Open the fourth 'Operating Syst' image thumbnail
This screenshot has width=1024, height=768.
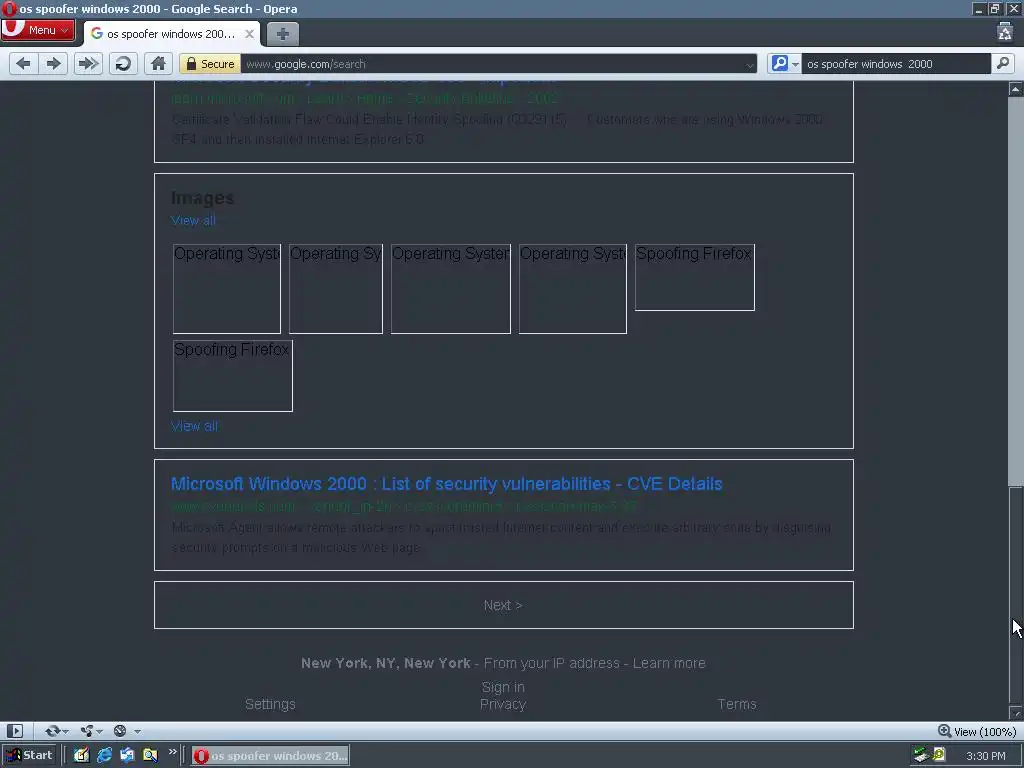[573, 289]
